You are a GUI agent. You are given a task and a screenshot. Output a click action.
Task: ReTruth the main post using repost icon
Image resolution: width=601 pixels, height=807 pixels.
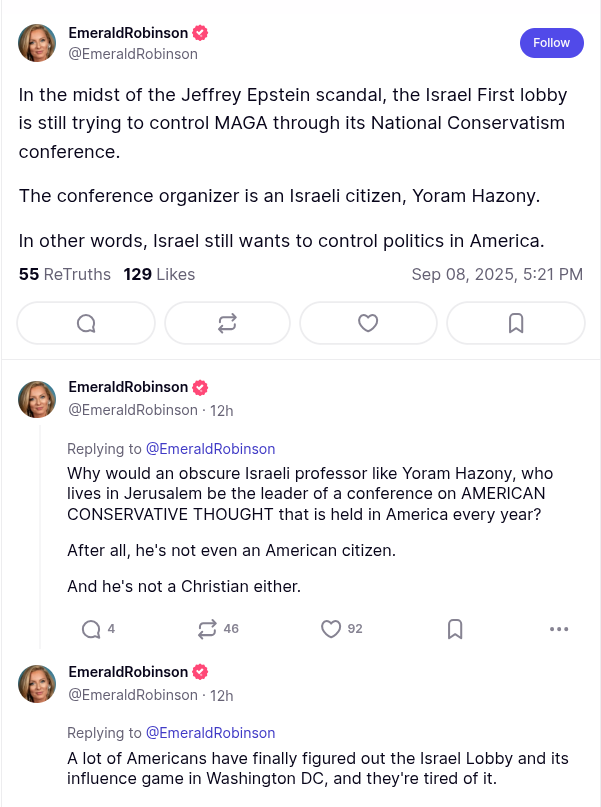227,323
